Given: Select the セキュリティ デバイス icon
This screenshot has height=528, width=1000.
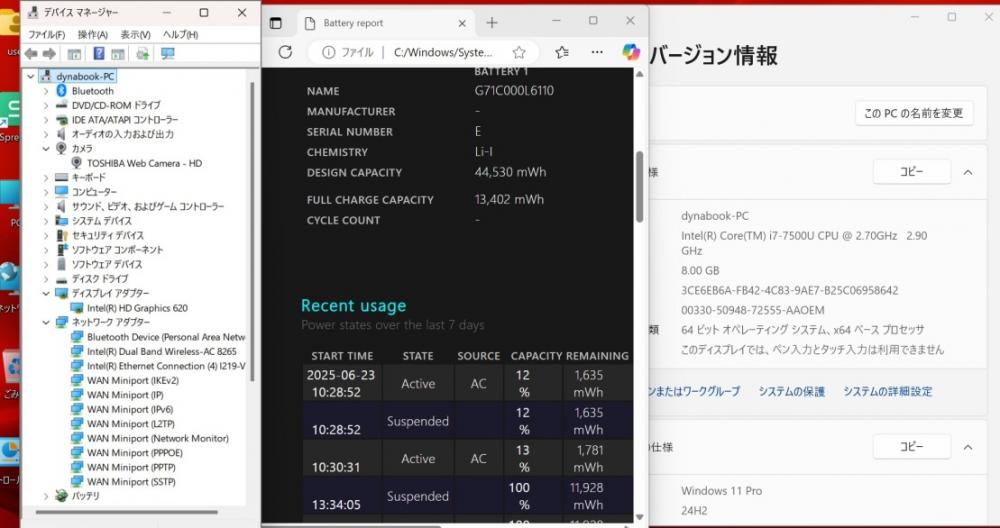Looking at the screenshot, I should click(x=61, y=235).
